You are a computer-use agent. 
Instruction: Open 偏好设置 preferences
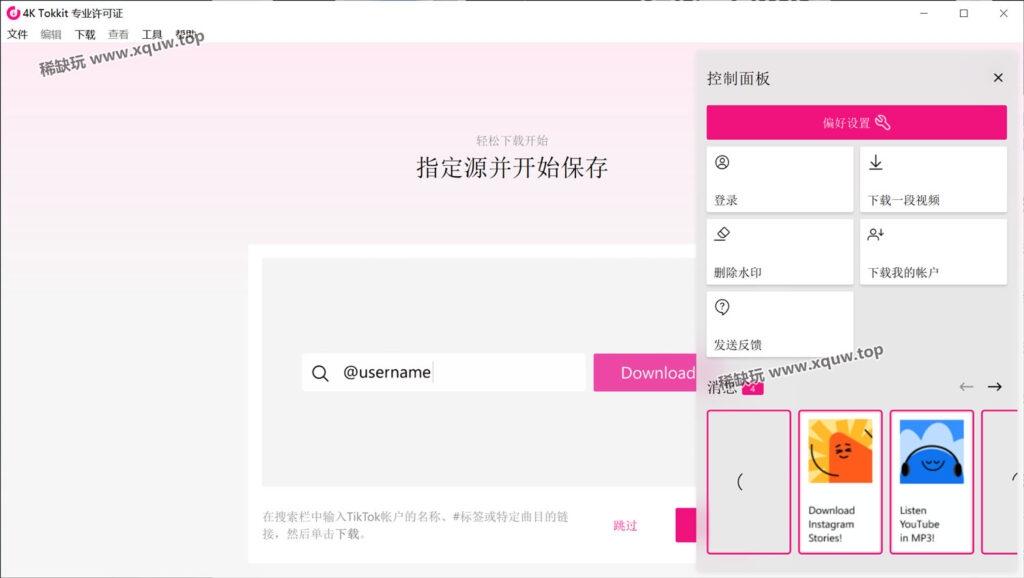coord(856,122)
